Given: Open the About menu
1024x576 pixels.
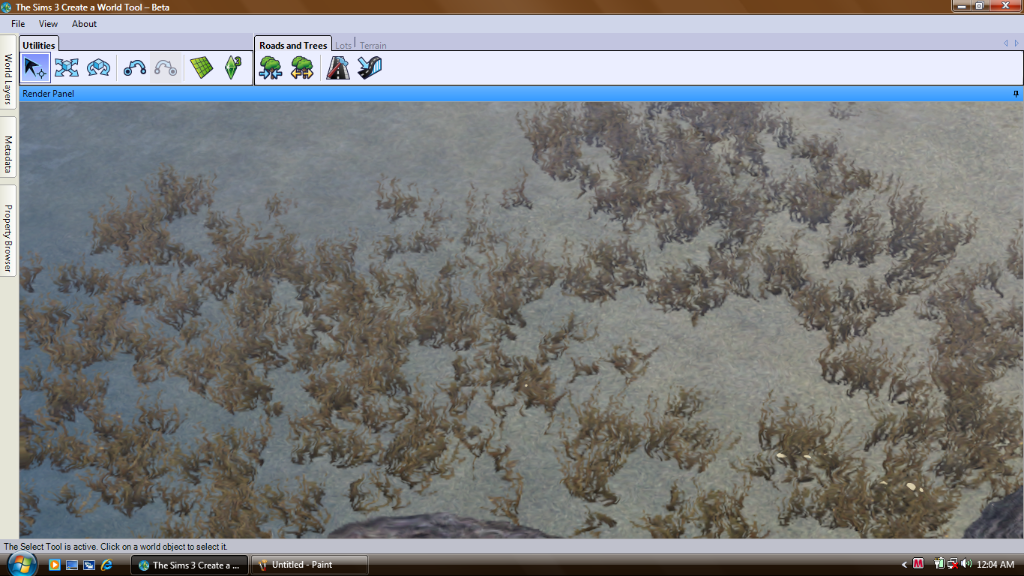Looking at the screenshot, I should coord(84,24).
